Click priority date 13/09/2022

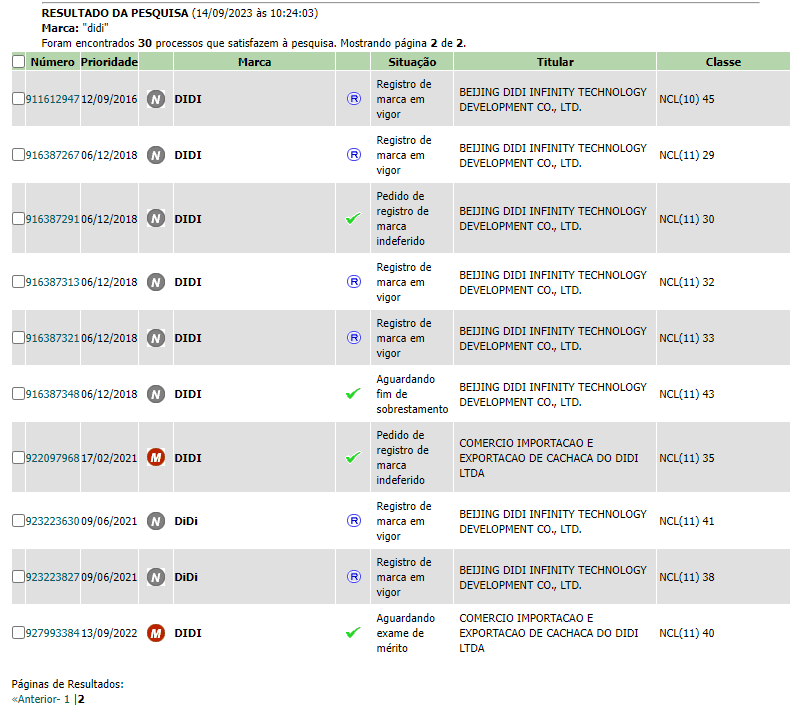109,633
